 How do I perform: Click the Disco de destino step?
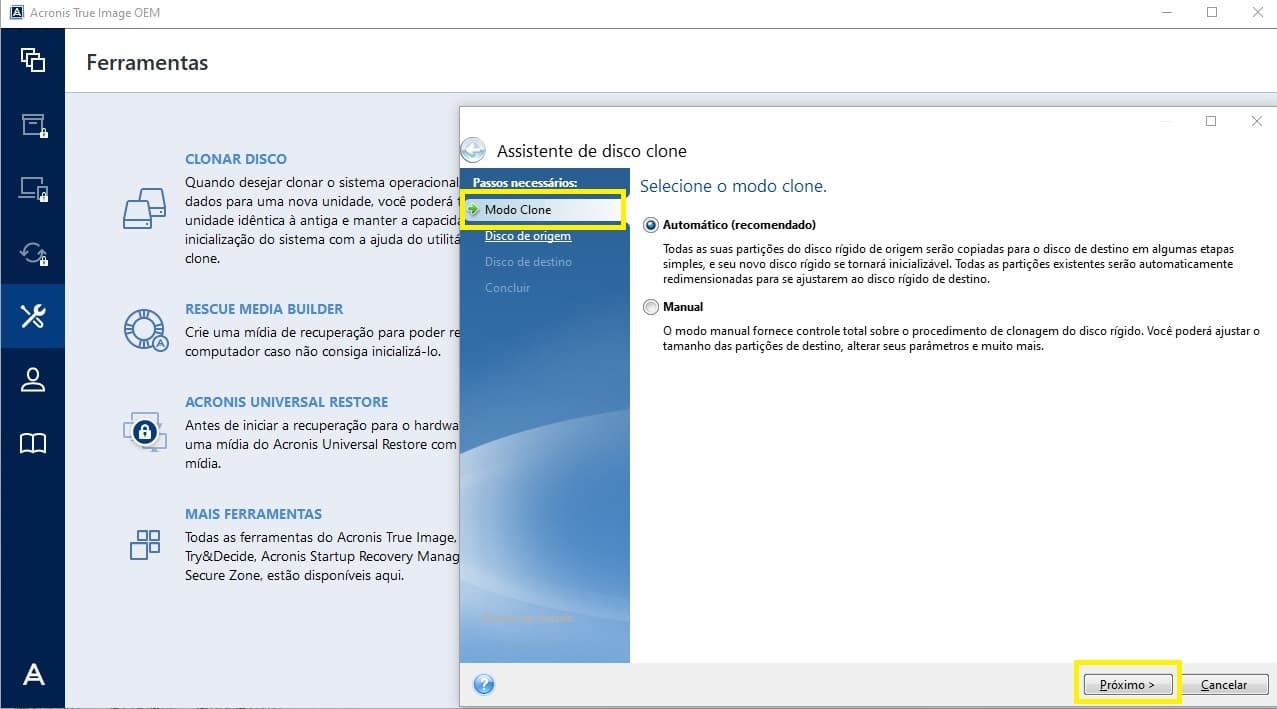point(528,262)
